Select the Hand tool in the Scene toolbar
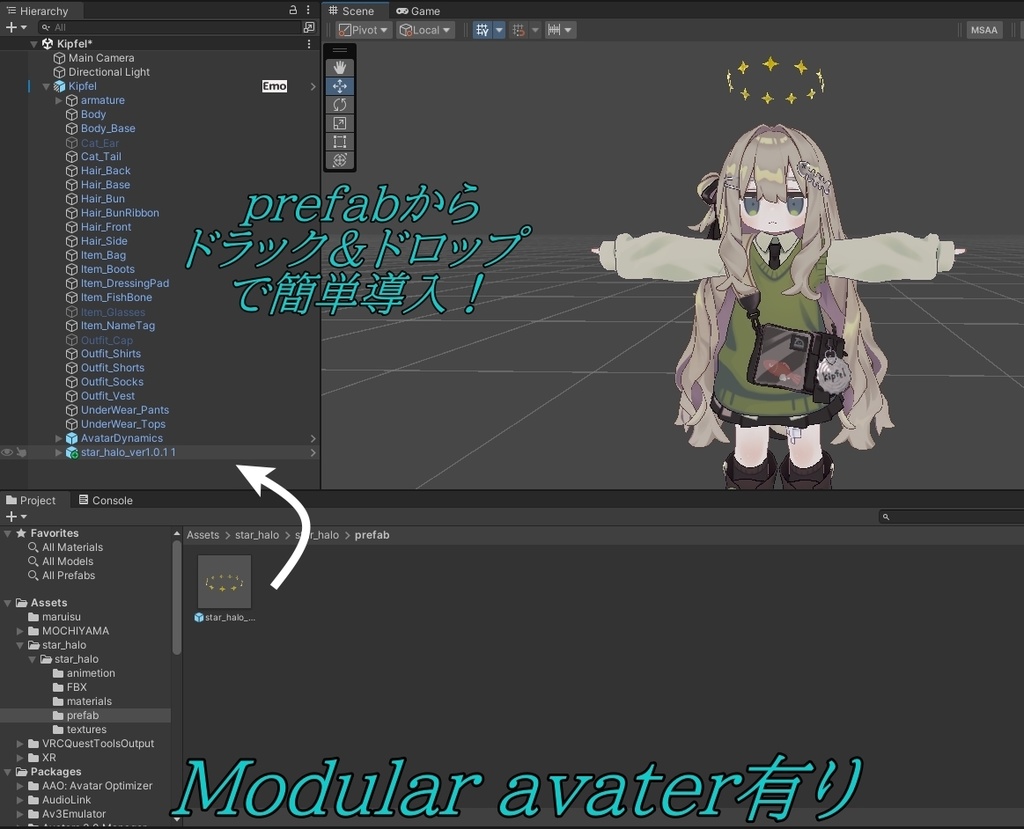1024x829 pixels. pyautogui.click(x=340, y=66)
